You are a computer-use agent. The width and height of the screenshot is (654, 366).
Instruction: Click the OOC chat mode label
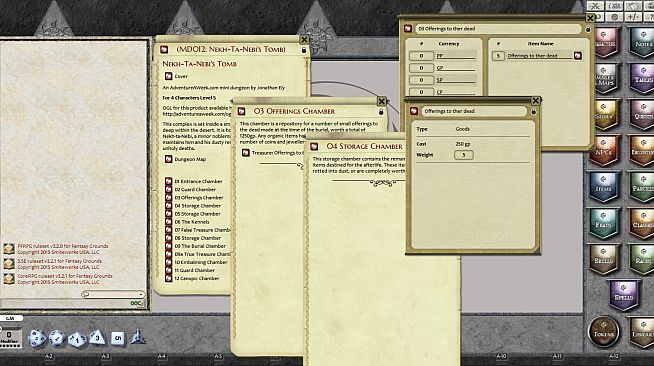pos(136,303)
